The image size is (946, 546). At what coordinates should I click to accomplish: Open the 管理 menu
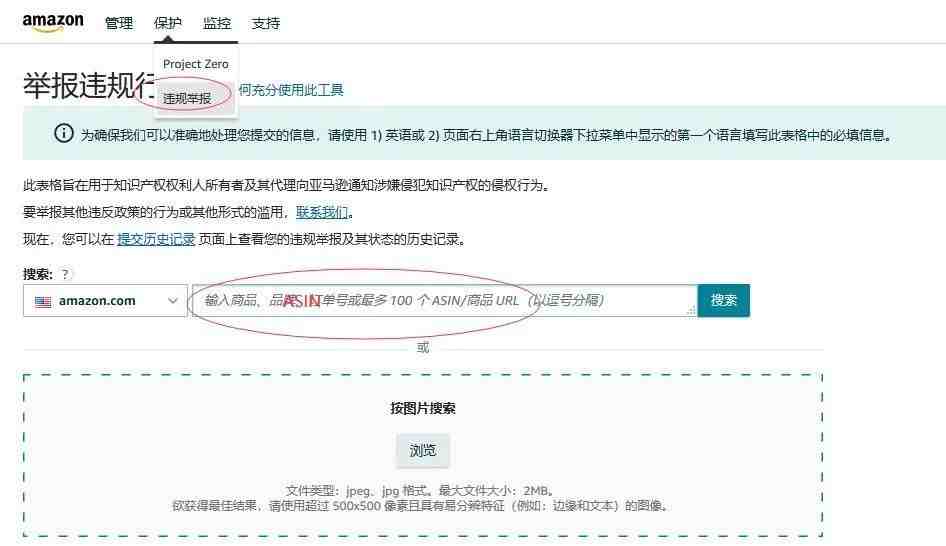118,23
